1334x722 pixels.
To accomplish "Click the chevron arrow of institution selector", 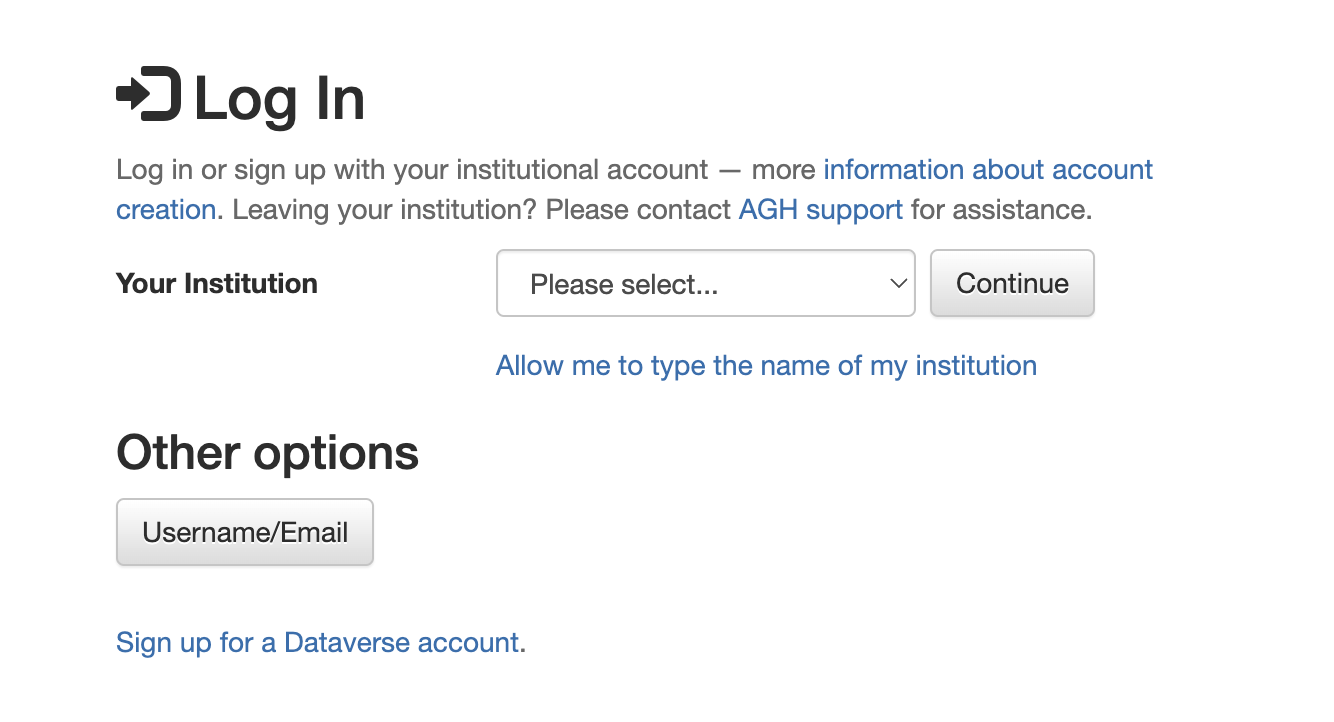I will (897, 284).
